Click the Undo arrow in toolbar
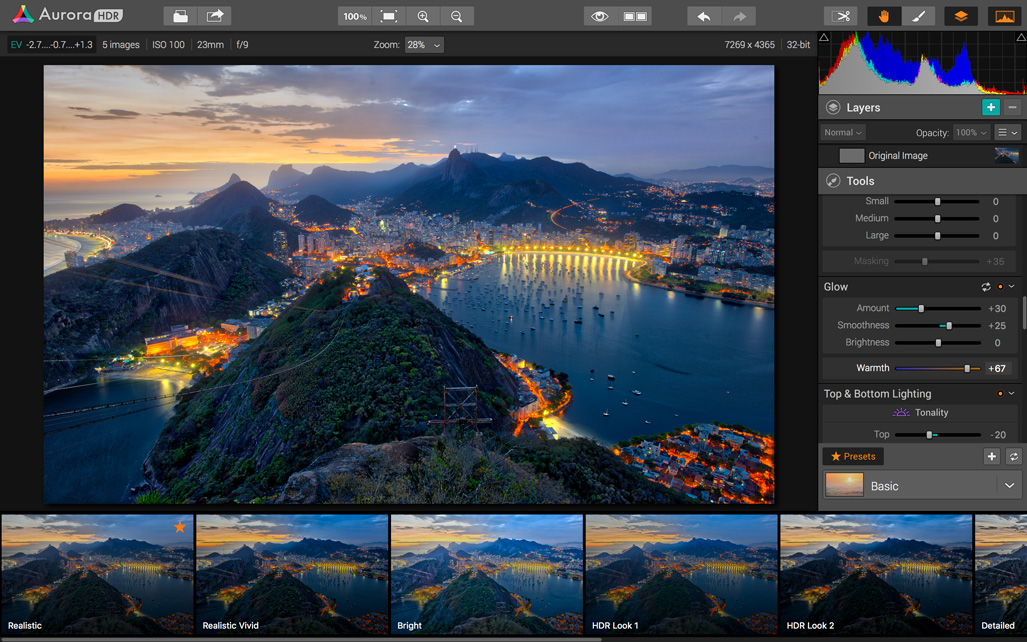This screenshot has height=642, width=1027. click(704, 16)
